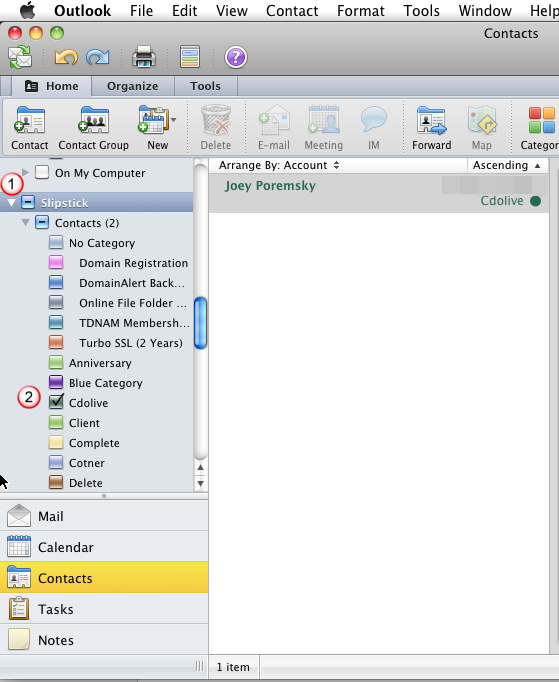Click the Redo arrow icon
559x682 pixels.
click(x=97, y=57)
